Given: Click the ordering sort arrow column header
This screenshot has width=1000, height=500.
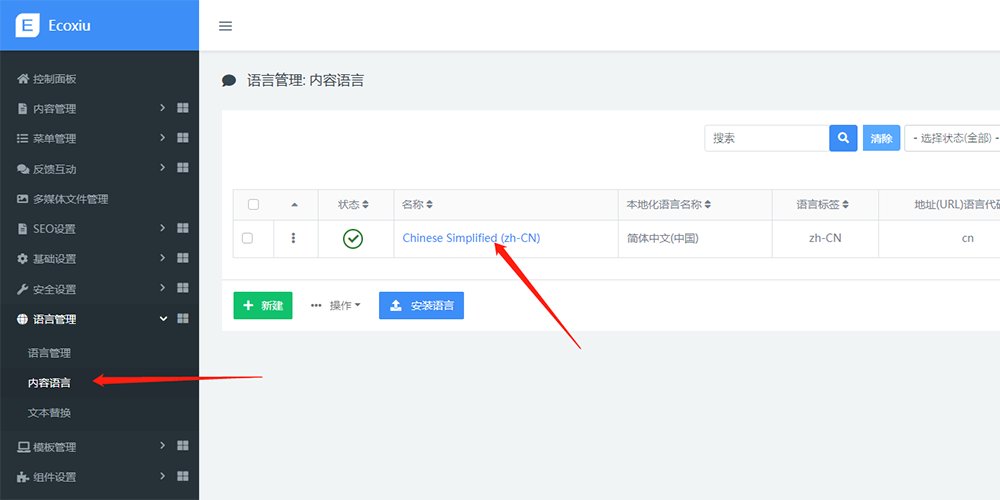Looking at the screenshot, I should [x=294, y=205].
